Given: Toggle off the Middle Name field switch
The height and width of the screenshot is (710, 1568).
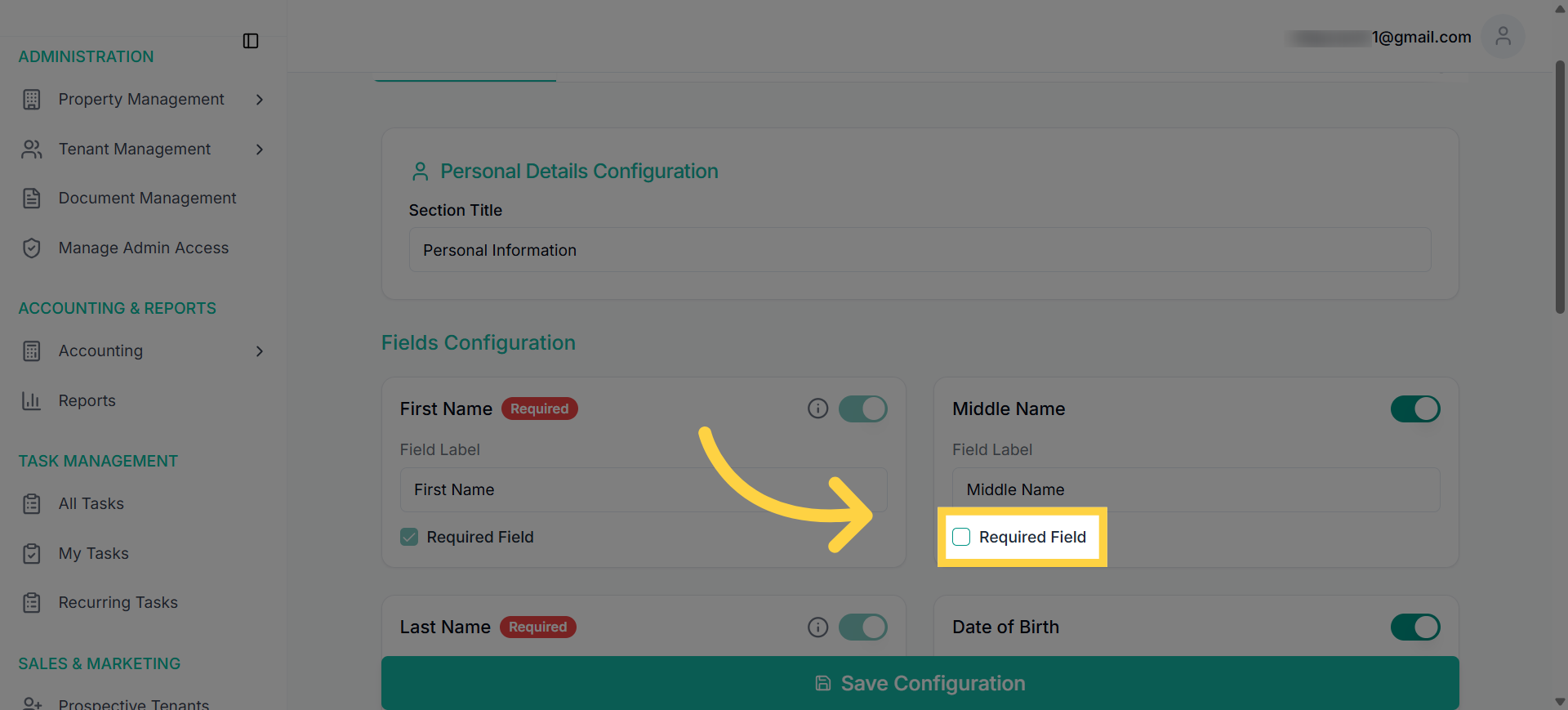Looking at the screenshot, I should pyautogui.click(x=1415, y=409).
